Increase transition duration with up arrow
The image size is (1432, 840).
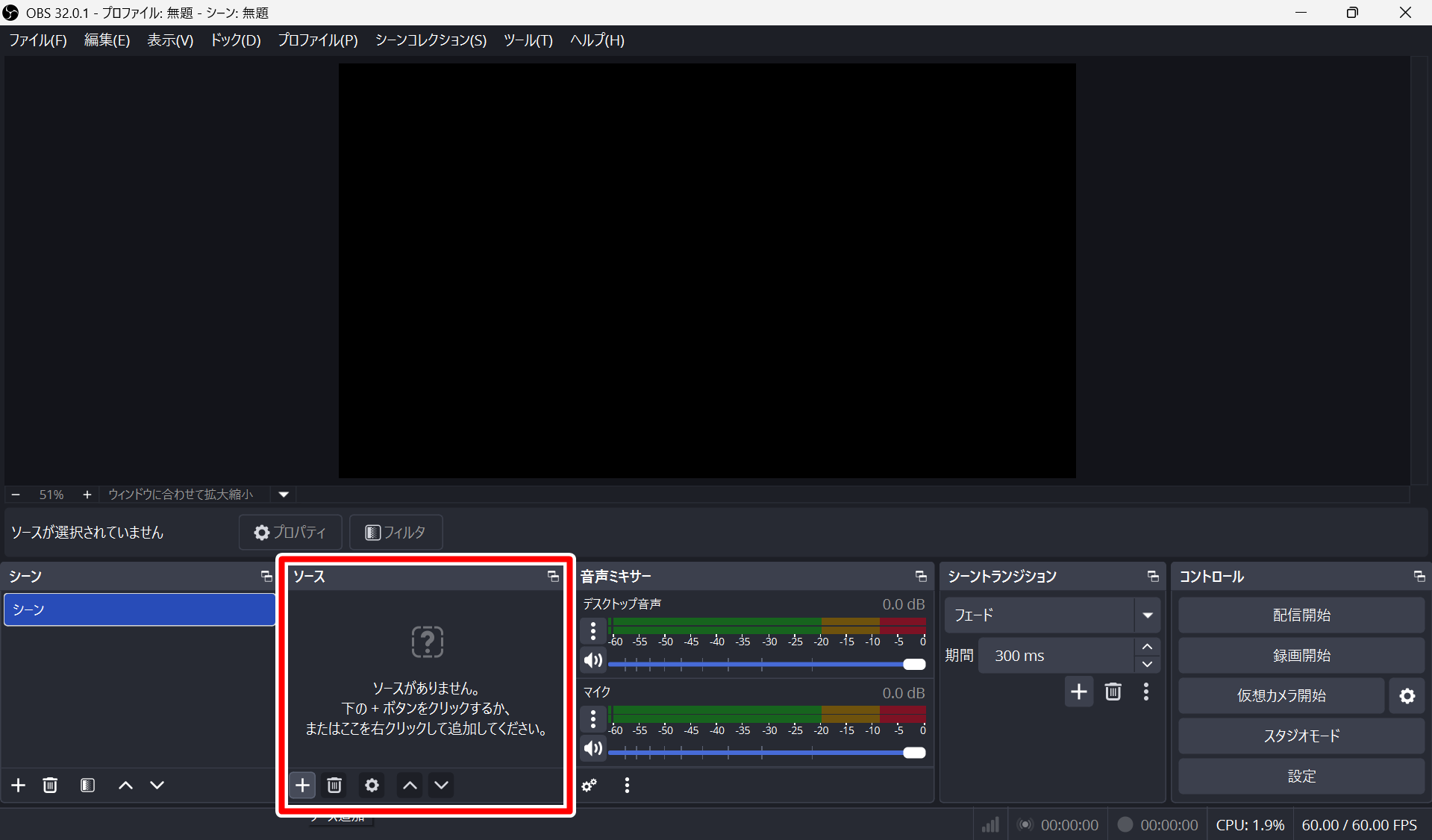(1147, 647)
